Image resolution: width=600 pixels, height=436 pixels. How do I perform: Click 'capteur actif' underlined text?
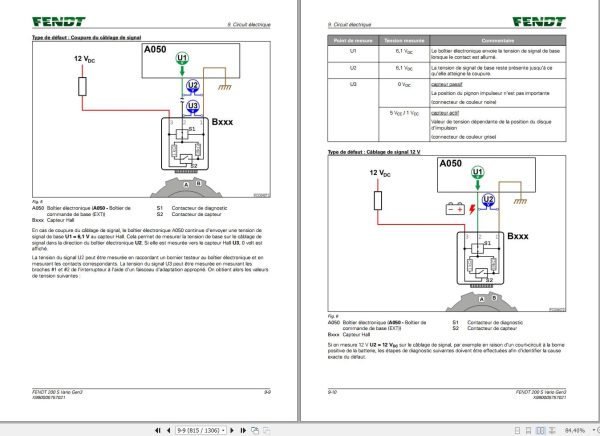click(x=445, y=113)
